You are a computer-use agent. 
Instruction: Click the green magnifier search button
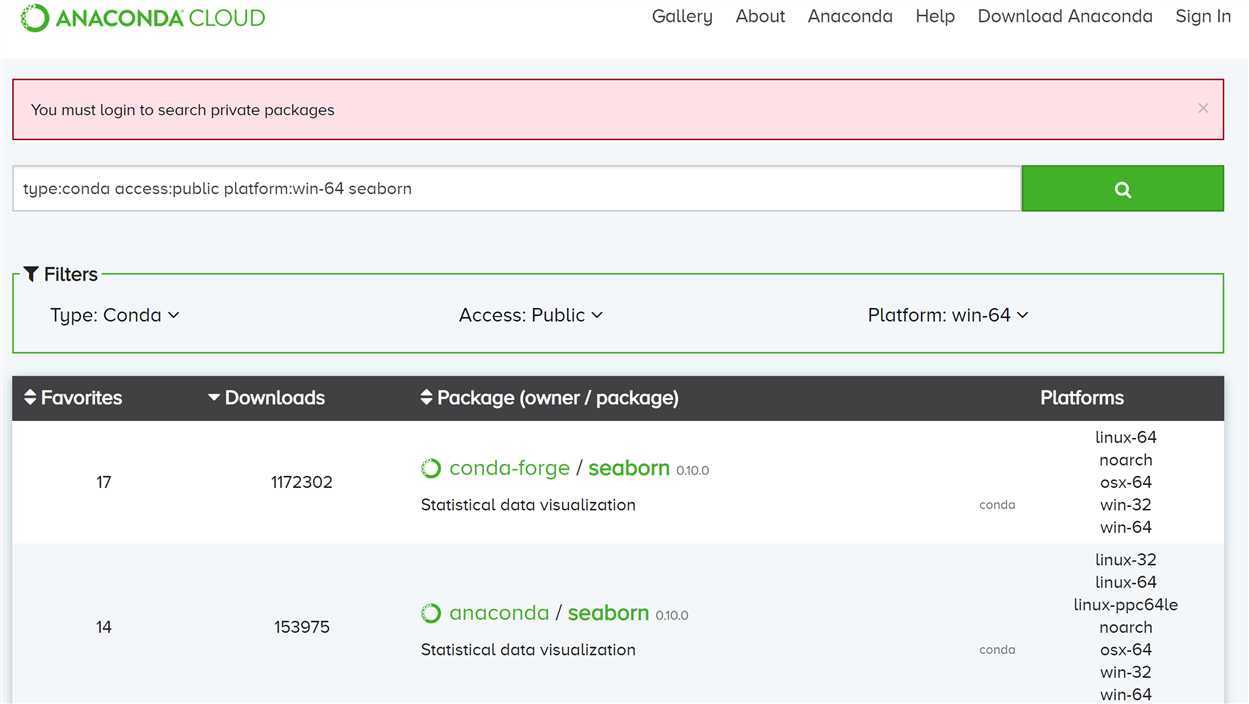point(1122,188)
